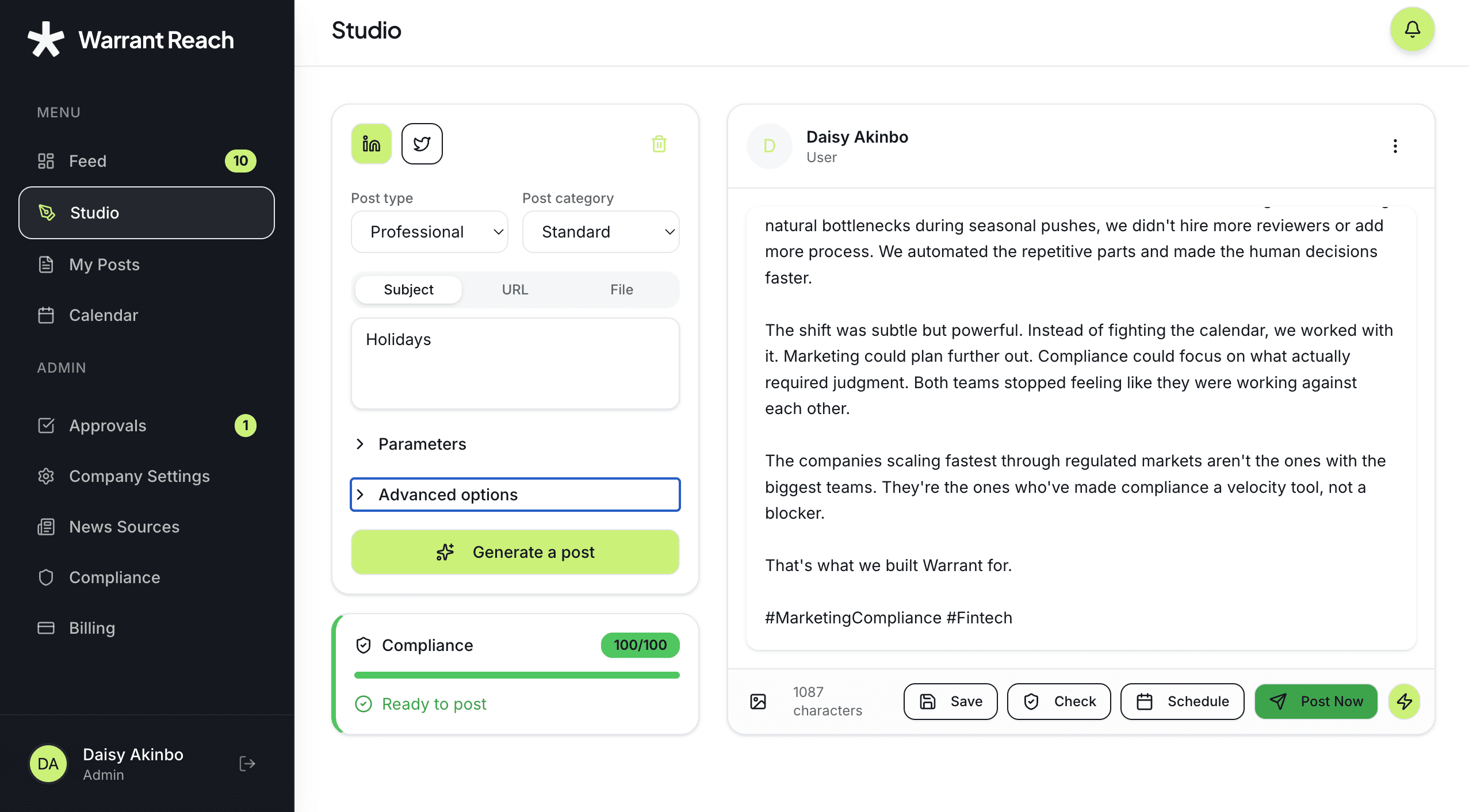The height and width of the screenshot is (812, 1469).
Task: Click the Holidays subject text field
Action: (x=515, y=363)
